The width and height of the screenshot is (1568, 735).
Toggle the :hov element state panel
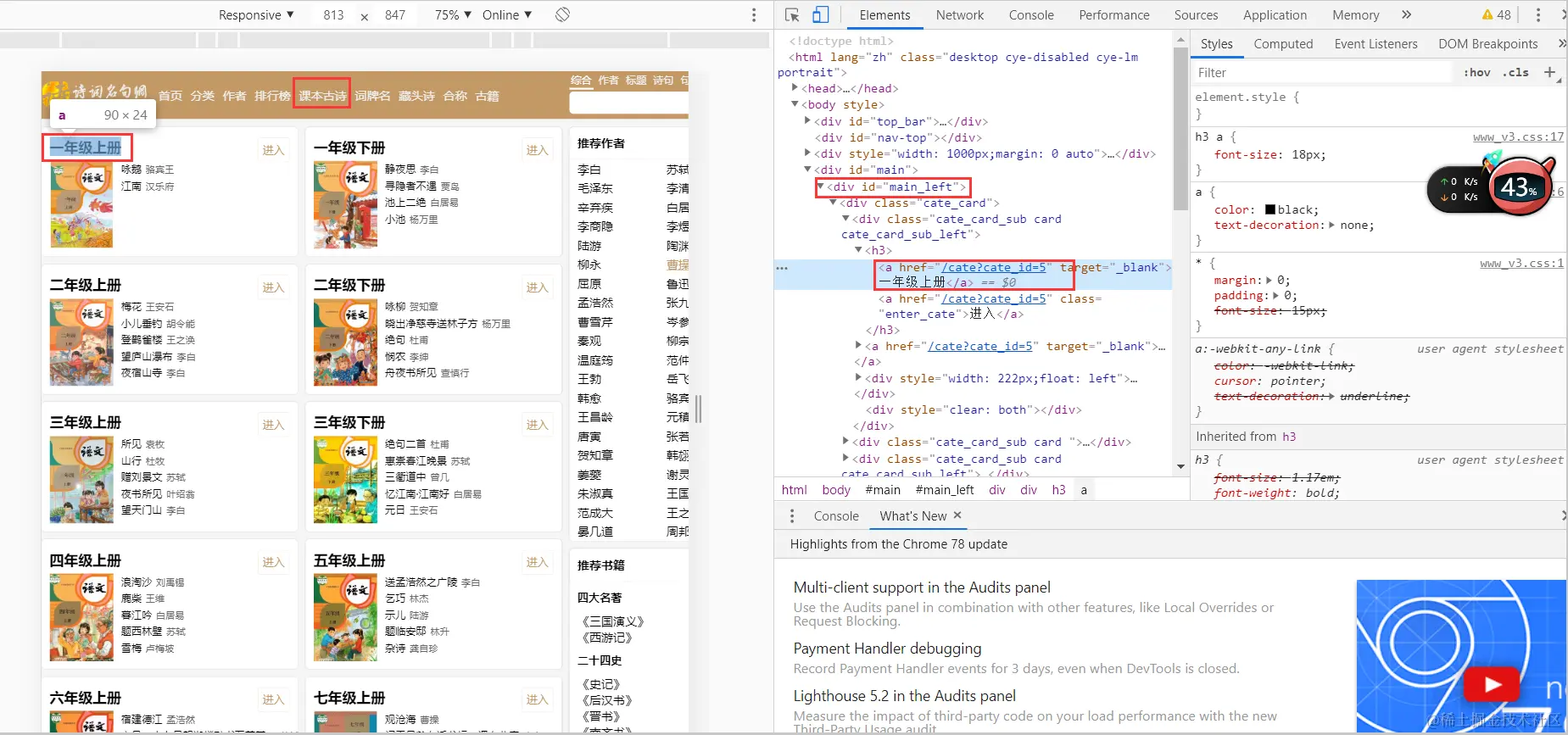1476,73
